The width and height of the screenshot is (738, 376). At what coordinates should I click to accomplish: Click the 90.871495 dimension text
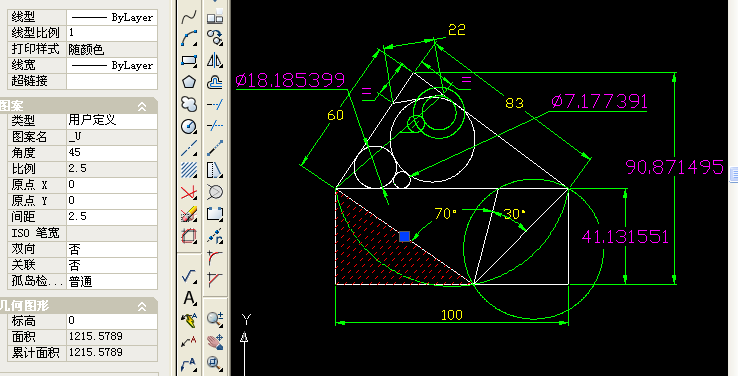coord(674,168)
